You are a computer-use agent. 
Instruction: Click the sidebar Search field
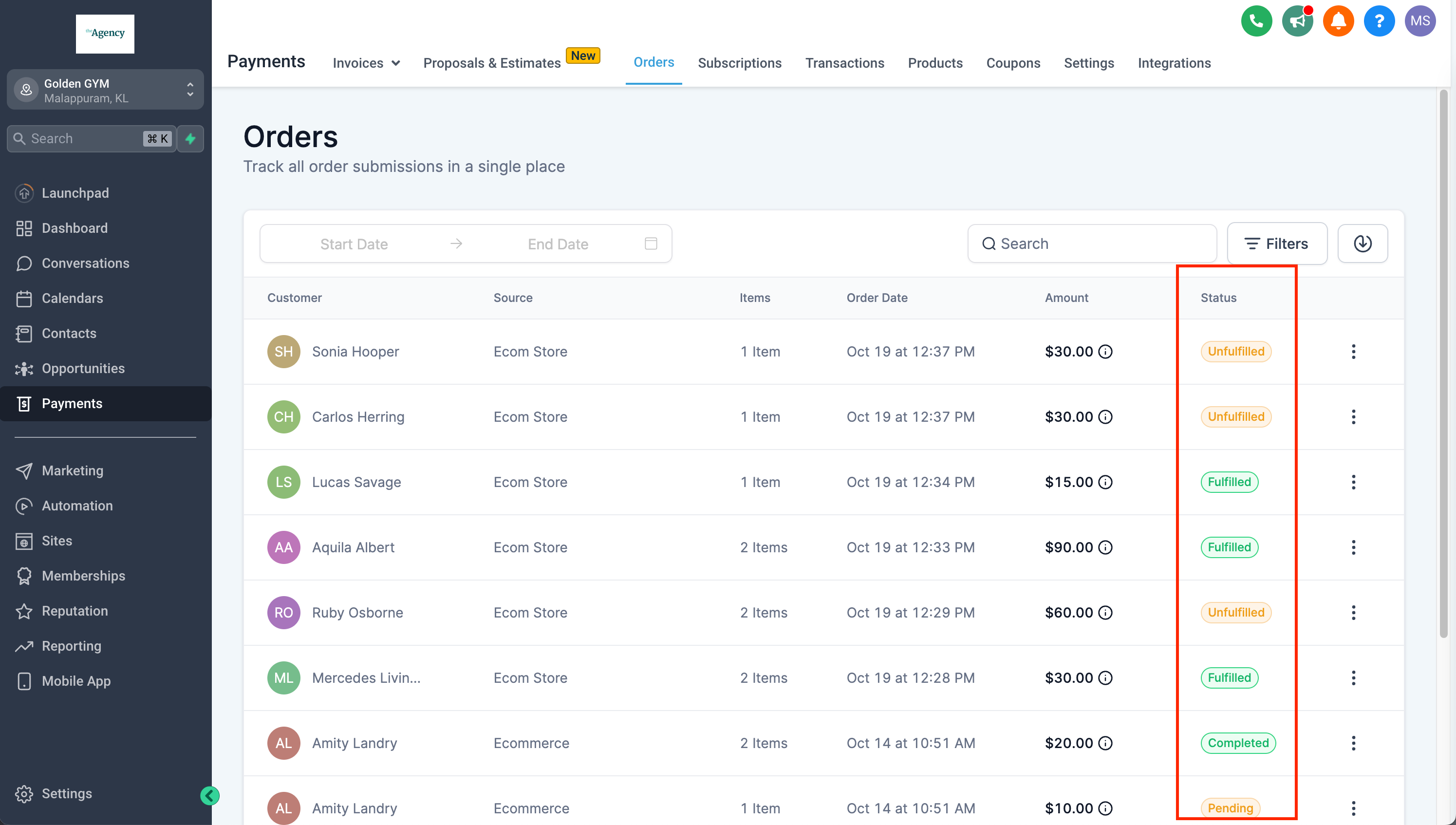[x=91, y=138]
